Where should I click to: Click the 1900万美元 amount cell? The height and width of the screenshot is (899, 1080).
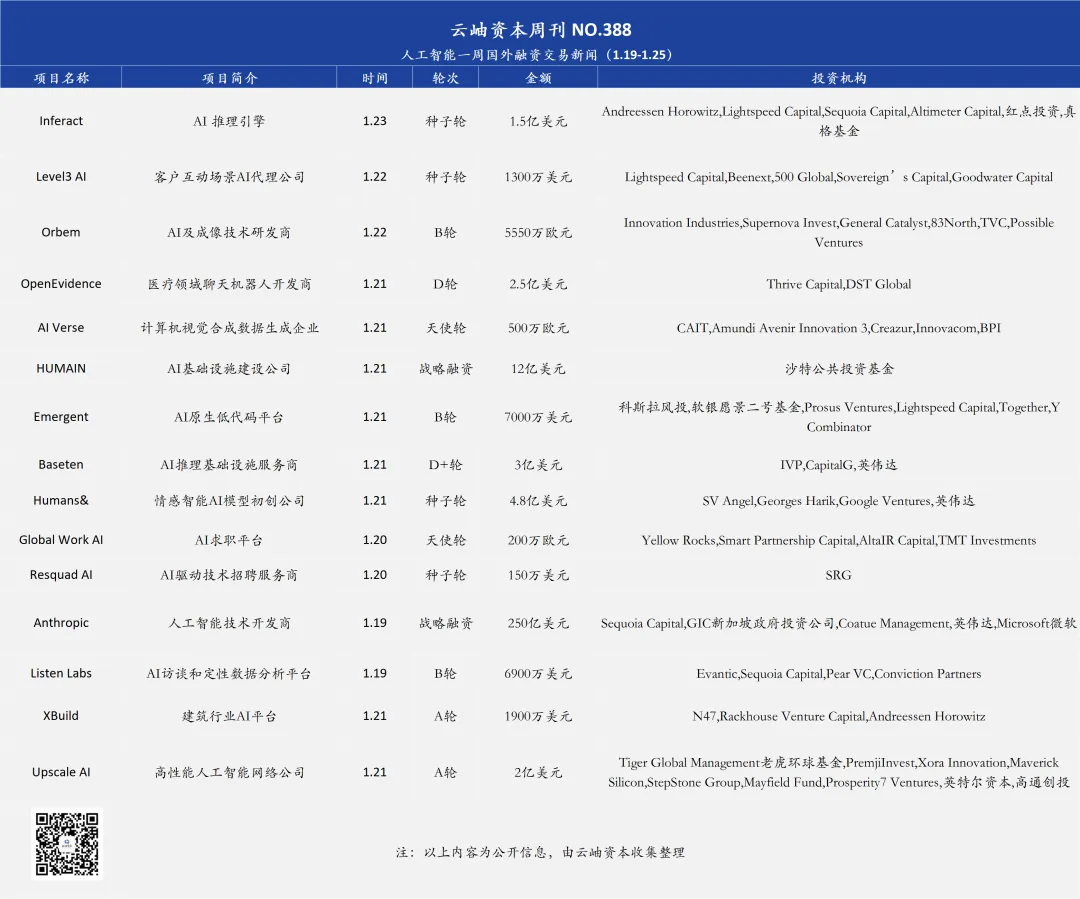538,716
